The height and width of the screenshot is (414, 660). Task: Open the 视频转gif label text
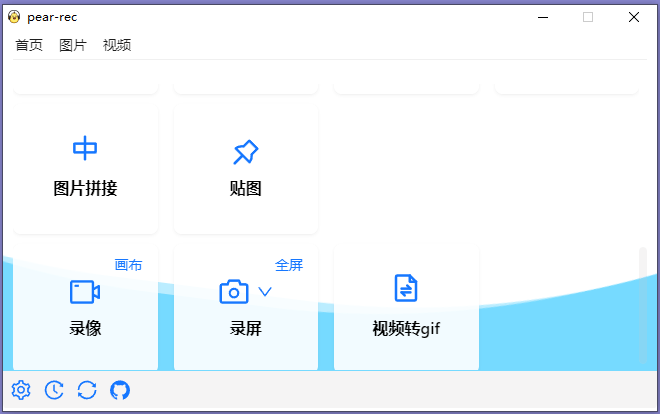(406, 329)
